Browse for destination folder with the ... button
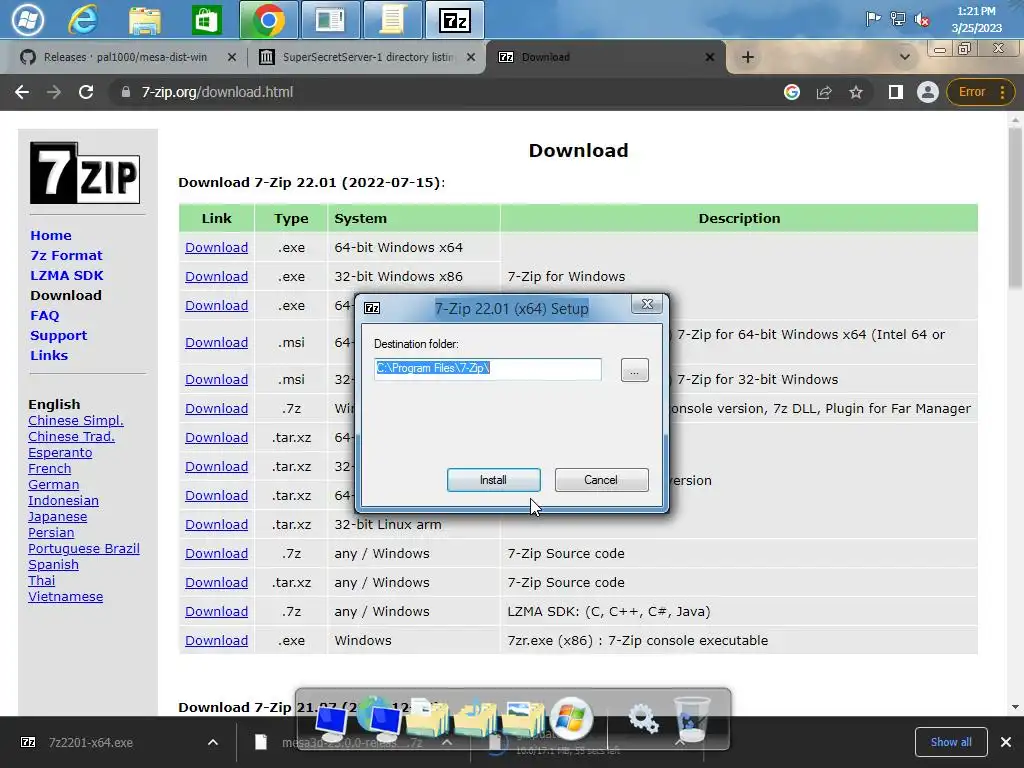Screen dimensions: 1024x768 click(x=635, y=370)
